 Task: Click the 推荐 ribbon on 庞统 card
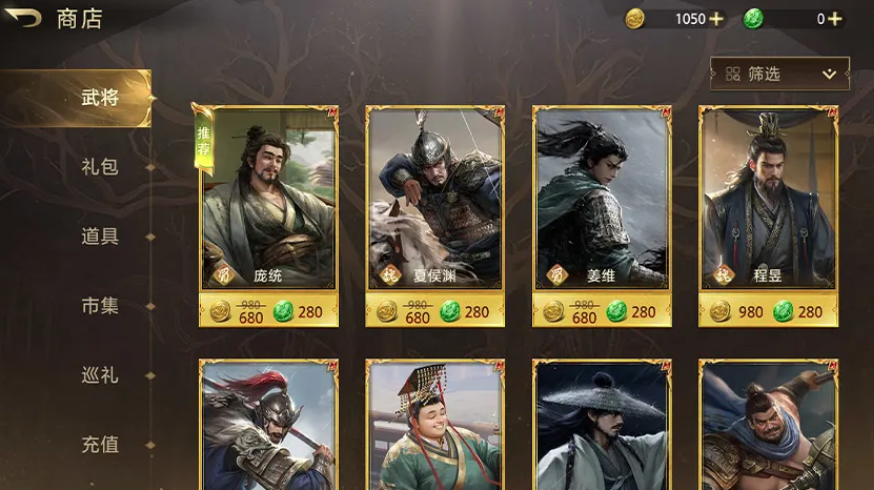coord(203,139)
